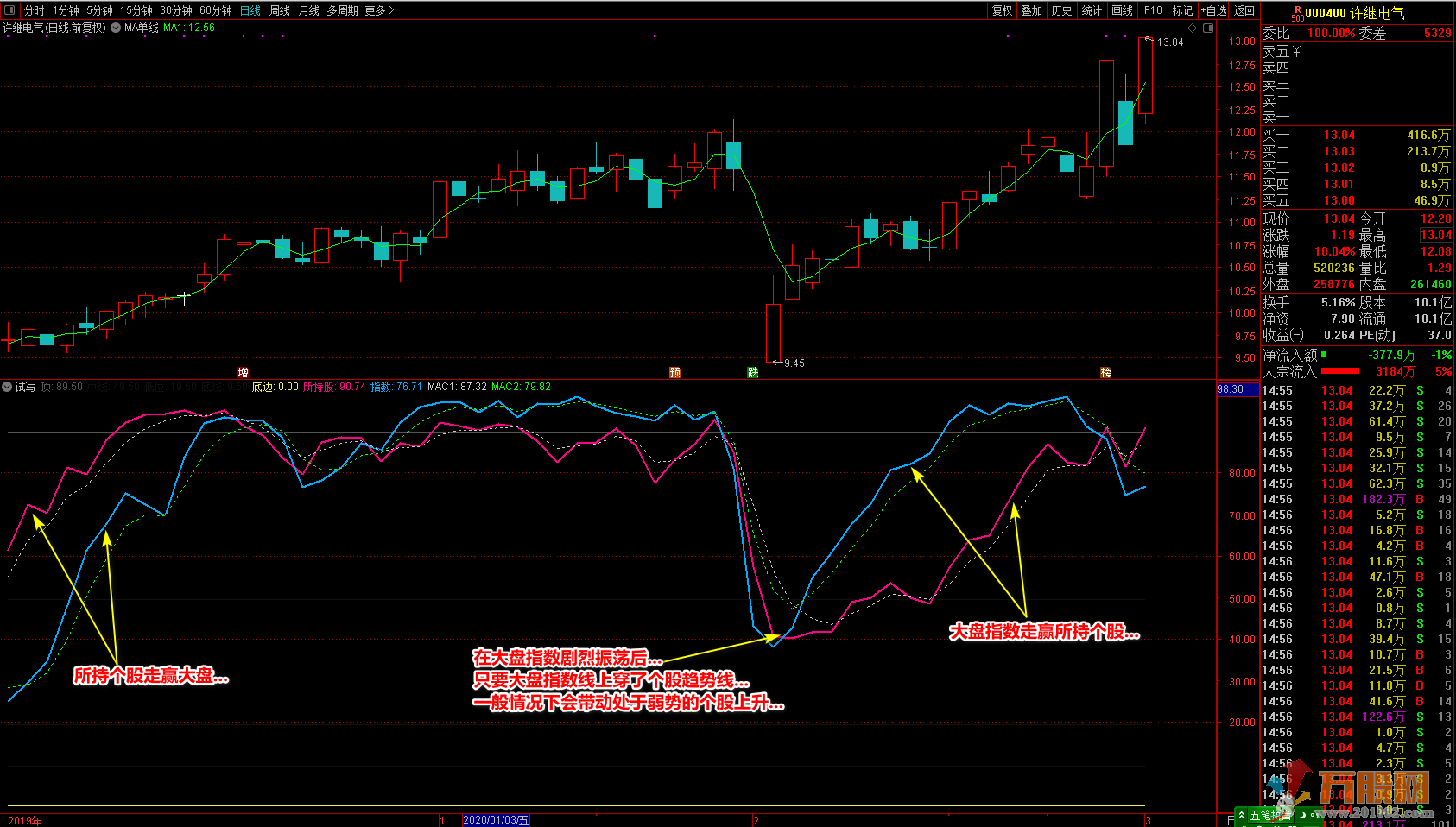Screen dimensions: 1456x827
Task: Expand the input method bar chevron
Action: pos(1242,815)
